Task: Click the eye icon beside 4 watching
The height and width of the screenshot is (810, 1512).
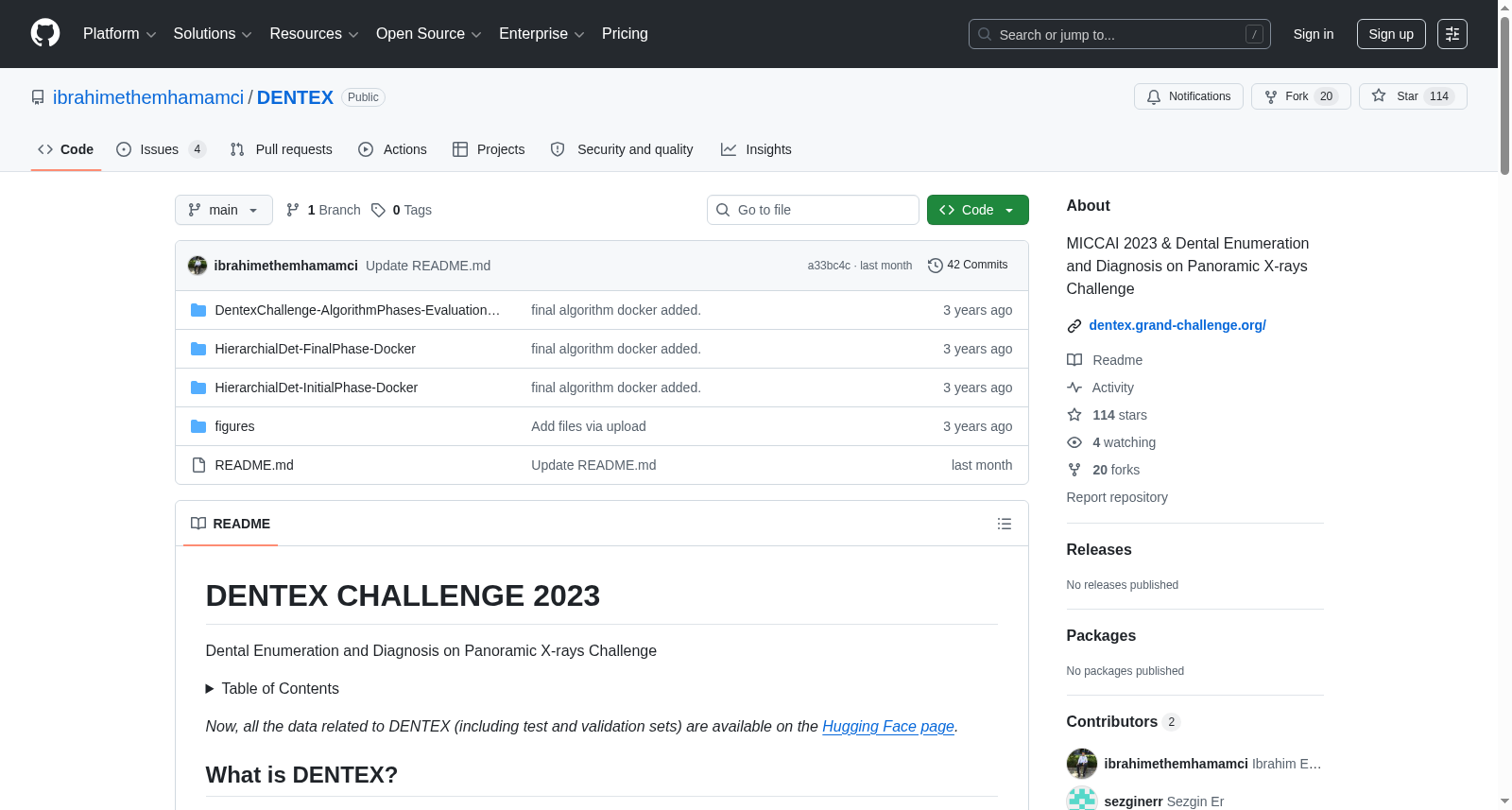Action: tap(1074, 442)
